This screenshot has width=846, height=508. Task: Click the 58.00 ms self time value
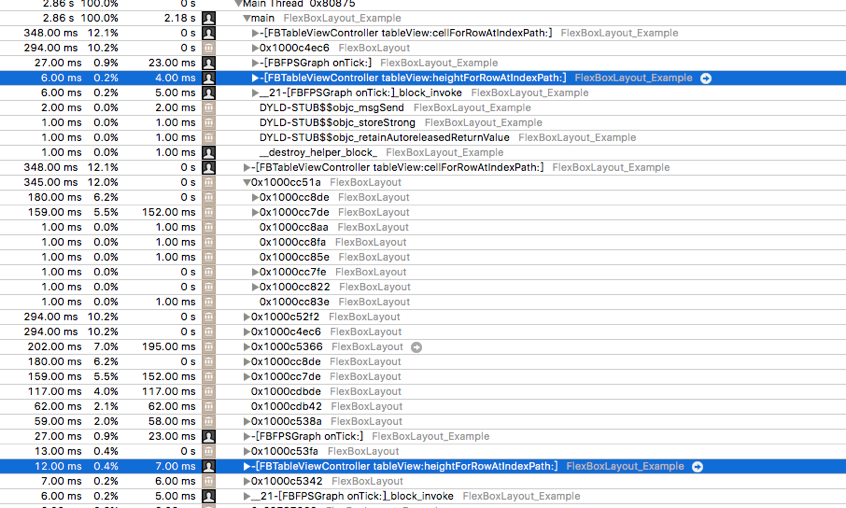point(172,422)
